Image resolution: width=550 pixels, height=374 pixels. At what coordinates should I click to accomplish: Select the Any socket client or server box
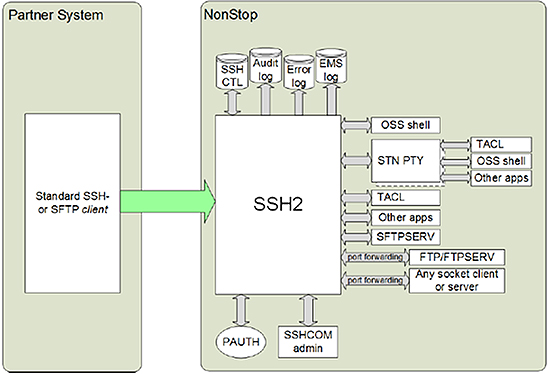[457, 280]
